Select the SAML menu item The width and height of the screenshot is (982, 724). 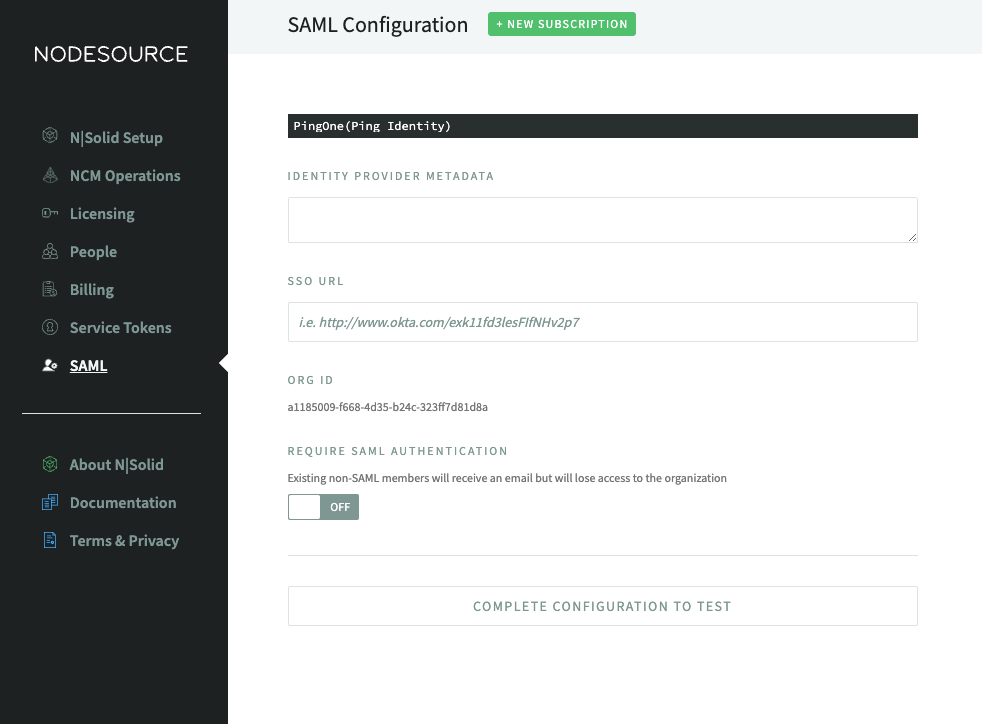[88, 366]
